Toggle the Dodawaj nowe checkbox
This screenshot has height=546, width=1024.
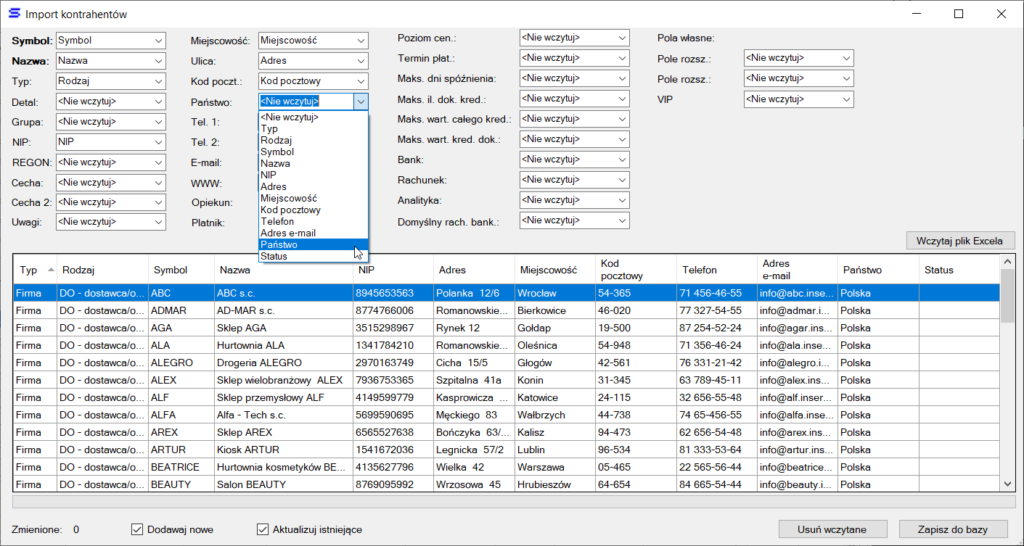138,529
